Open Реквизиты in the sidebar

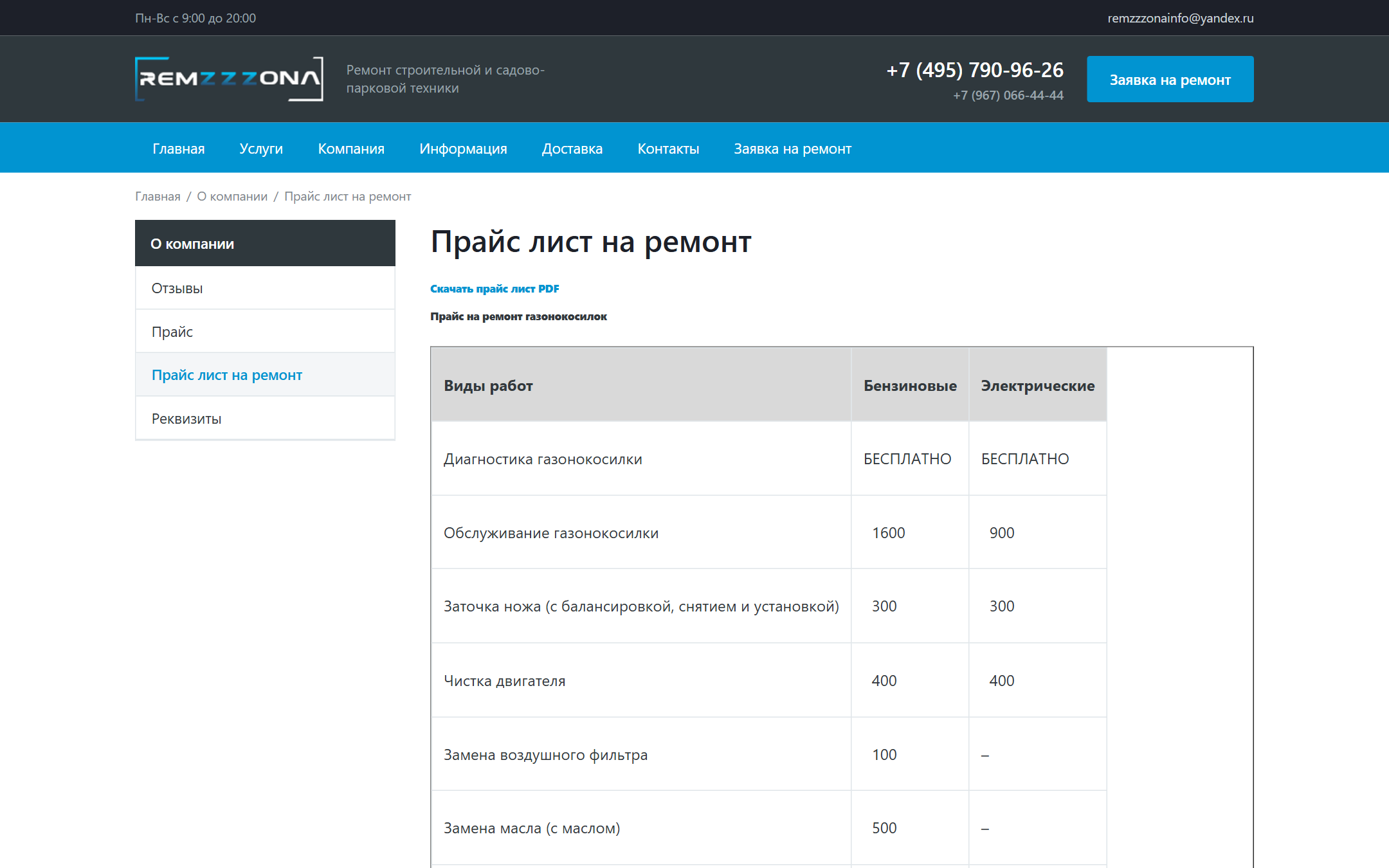[x=265, y=419]
